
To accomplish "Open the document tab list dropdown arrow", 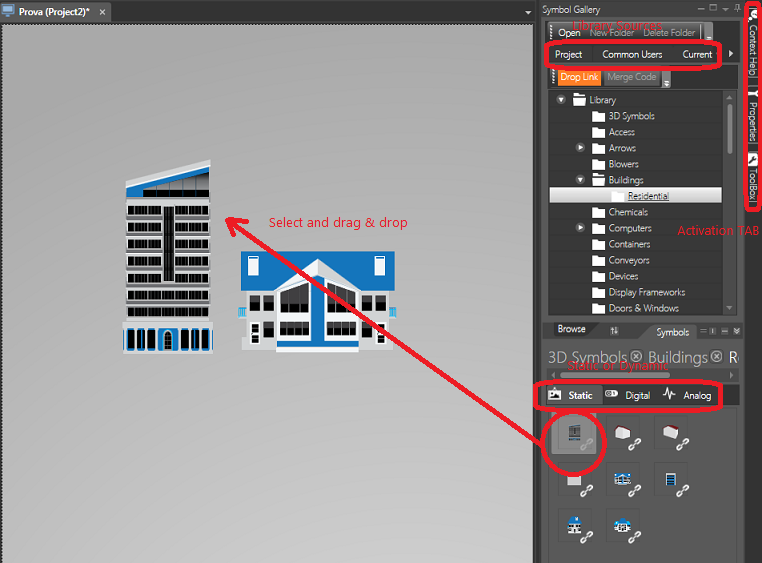I will (528, 13).
